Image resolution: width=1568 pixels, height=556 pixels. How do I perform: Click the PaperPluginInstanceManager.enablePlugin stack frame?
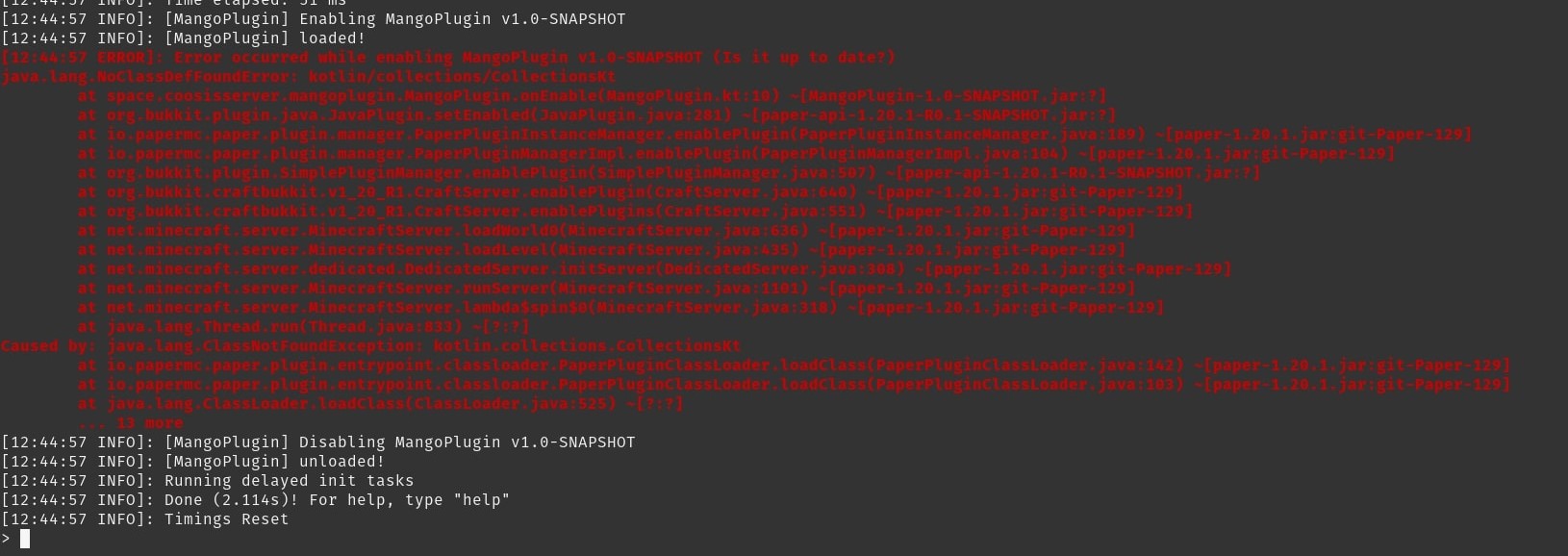(x=774, y=135)
